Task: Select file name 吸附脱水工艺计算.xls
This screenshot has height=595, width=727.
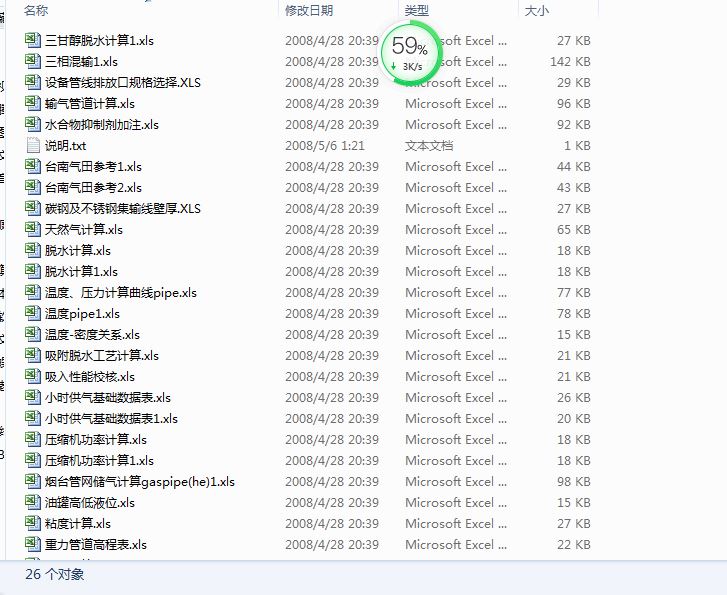Action: point(102,355)
